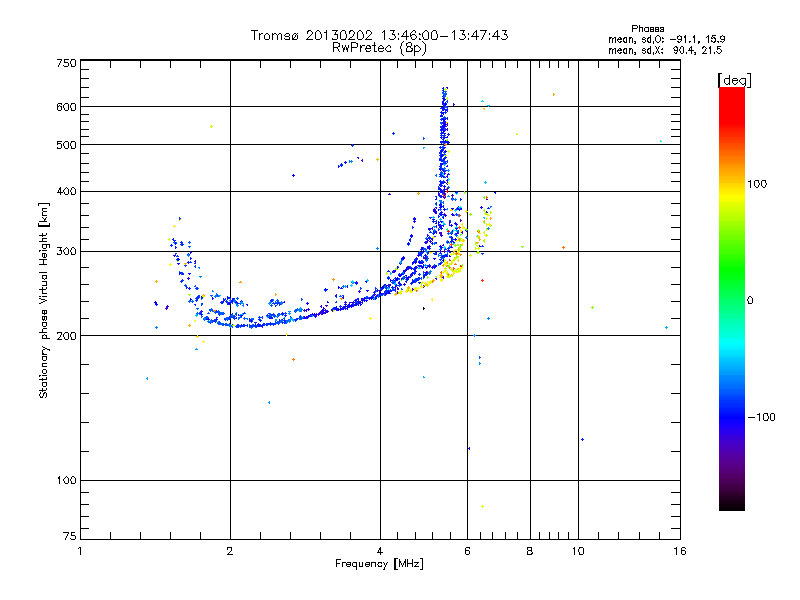Image resolution: width=800 pixels, height=600 pixels.
Task: Select the 'mean, sd,X: 90.4, 21.5' line
Action: coord(665,50)
